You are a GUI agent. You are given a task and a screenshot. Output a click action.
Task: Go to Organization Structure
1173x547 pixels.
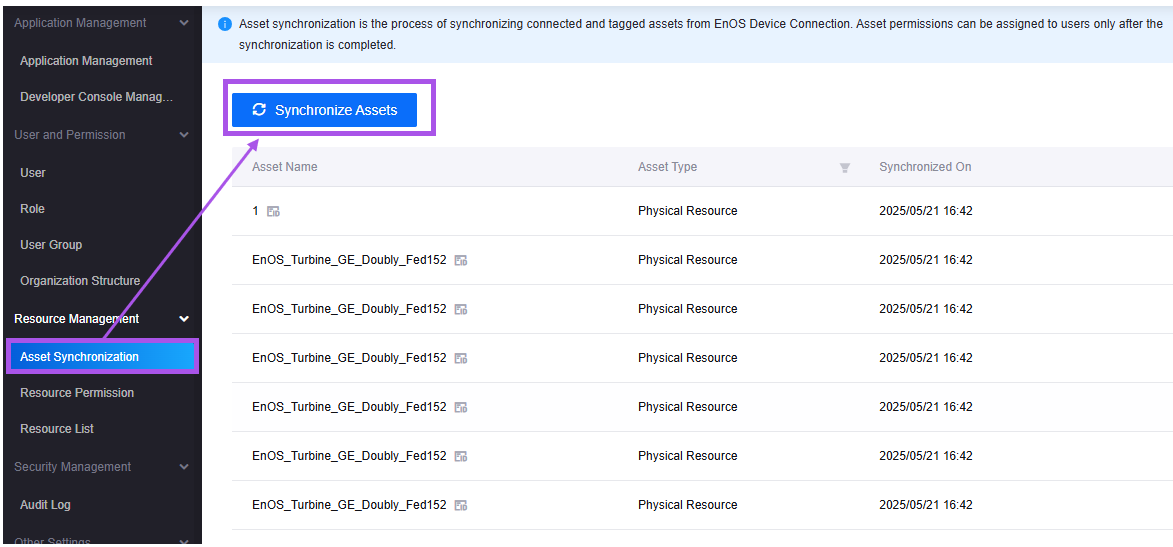pyautogui.click(x=80, y=281)
